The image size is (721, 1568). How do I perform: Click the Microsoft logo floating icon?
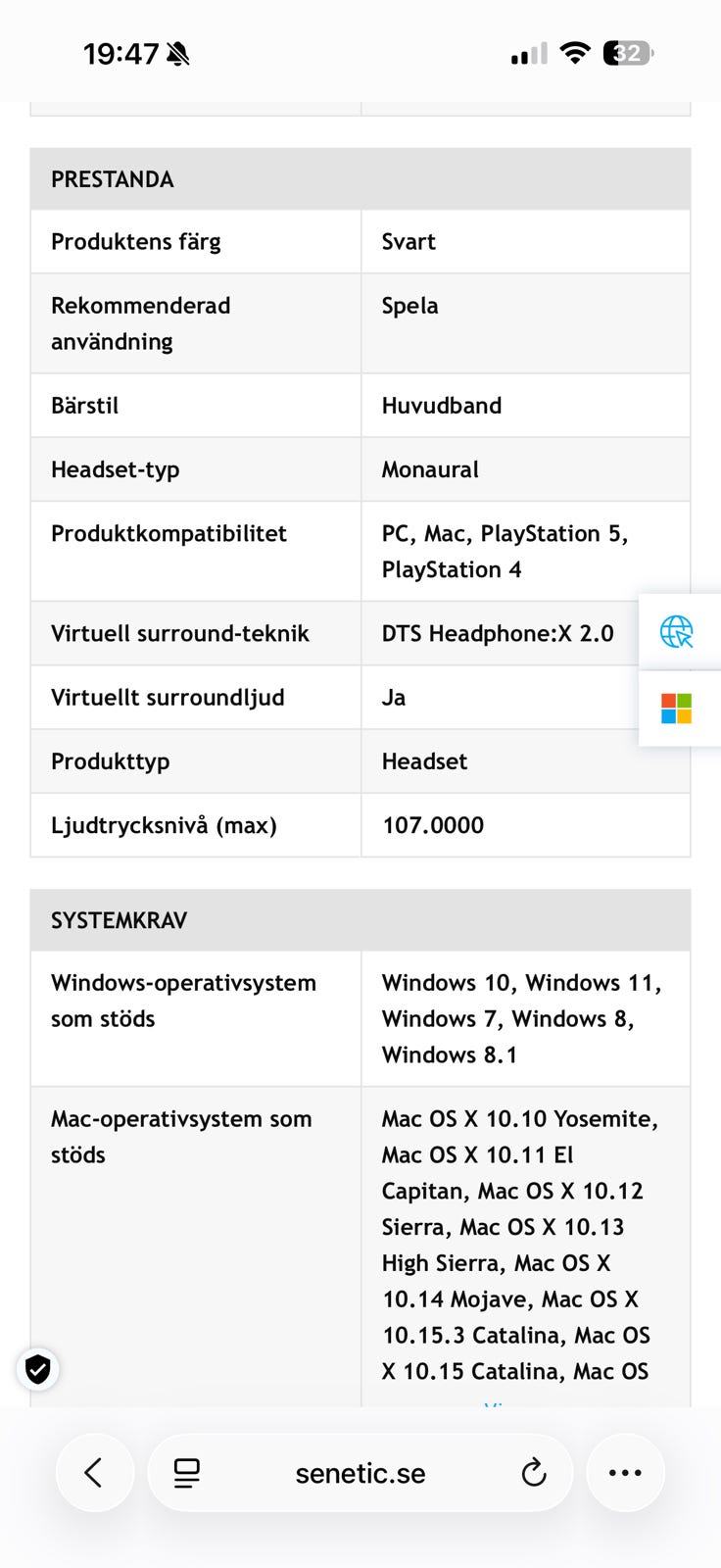click(677, 708)
